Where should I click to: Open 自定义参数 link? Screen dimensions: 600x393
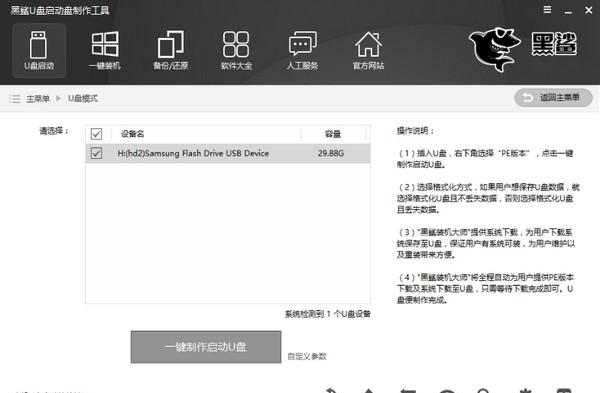tap(307, 356)
